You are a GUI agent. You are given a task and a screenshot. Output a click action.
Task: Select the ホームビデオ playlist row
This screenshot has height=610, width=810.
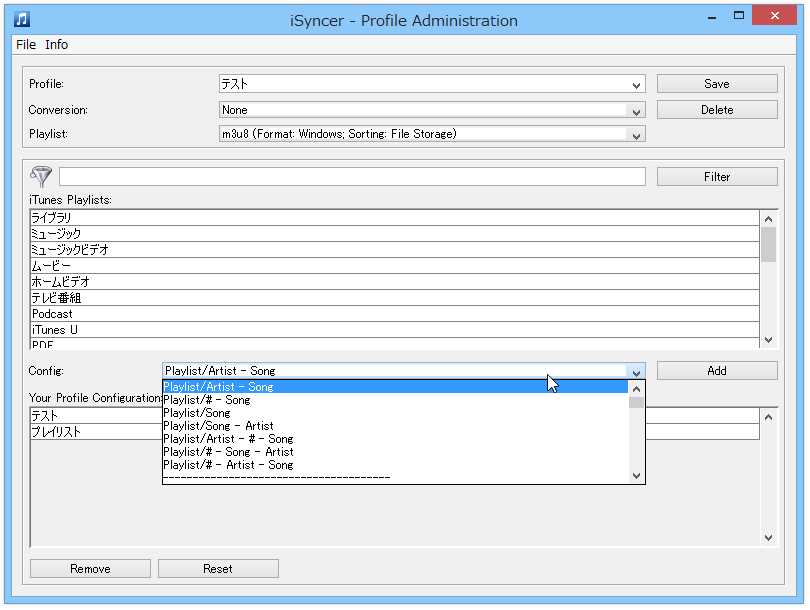pos(395,281)
